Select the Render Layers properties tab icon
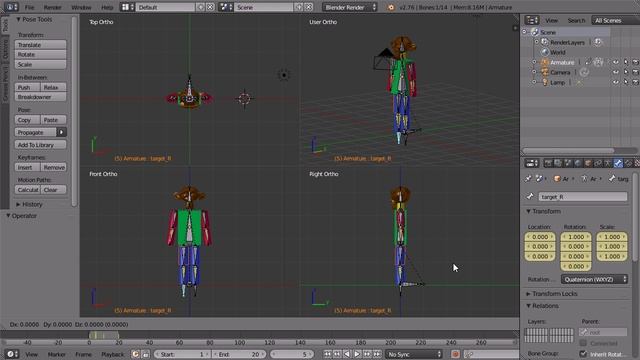640x360 pixels. [558, 163]
